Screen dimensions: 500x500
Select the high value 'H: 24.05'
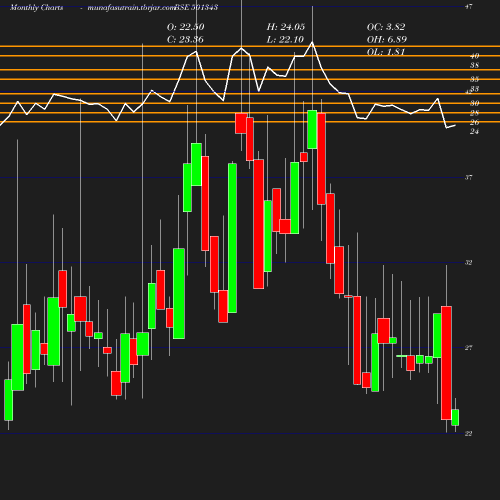click(286, 27)
